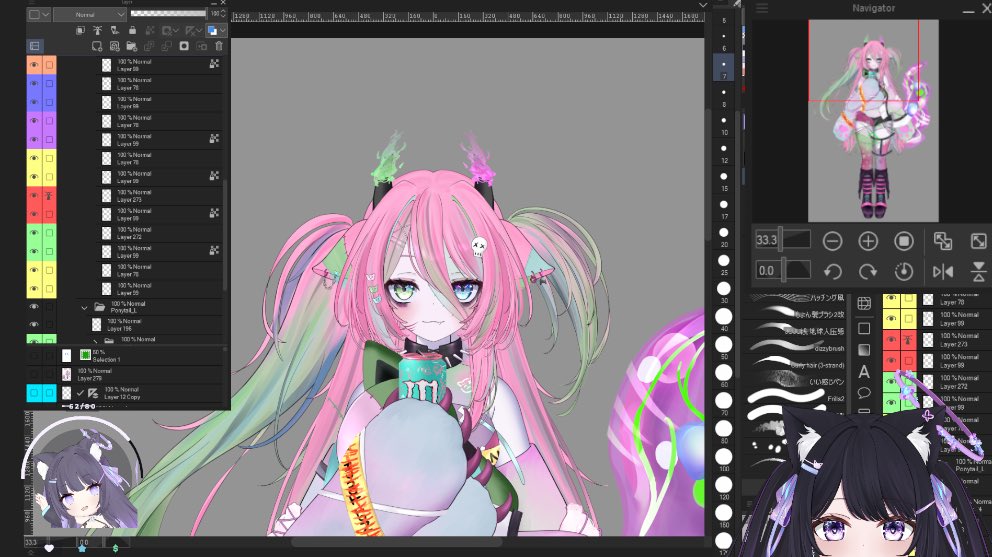Hide the orange-marked Layer 99
Screen dimensions: 992x557
(34, 65)
